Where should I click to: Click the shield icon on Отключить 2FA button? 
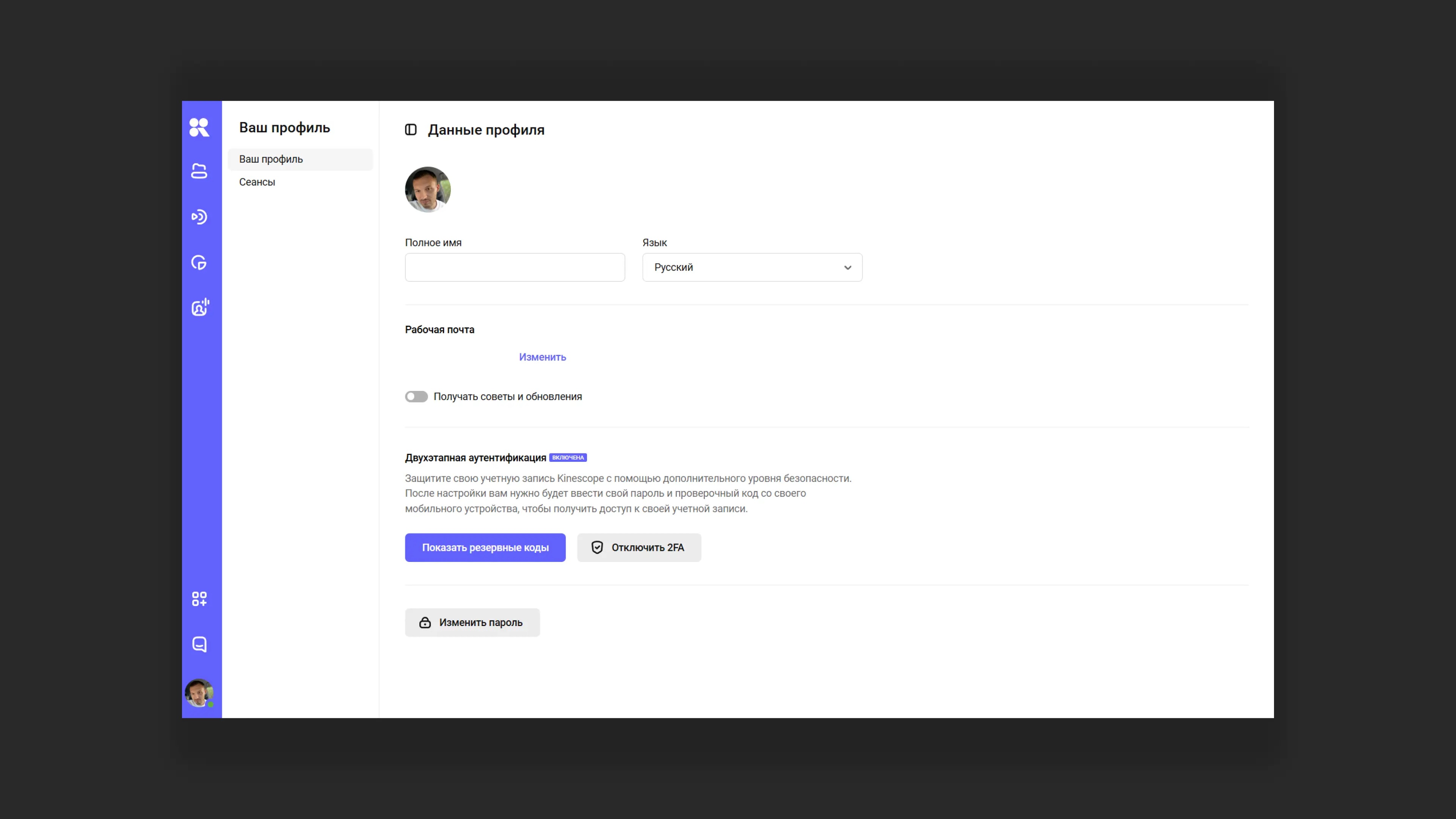tap(598, 547)
